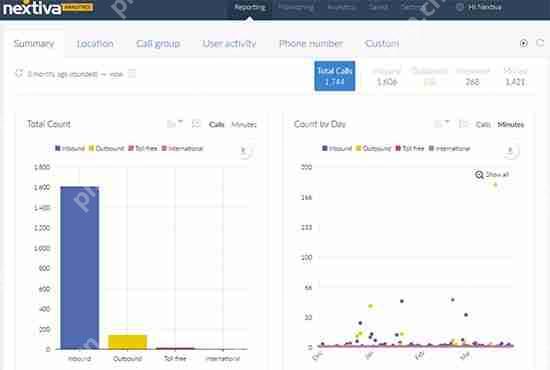Toggle Toll free series in Total Count legend
This screenshot has width=550, height=370.
tap(143, 148)
